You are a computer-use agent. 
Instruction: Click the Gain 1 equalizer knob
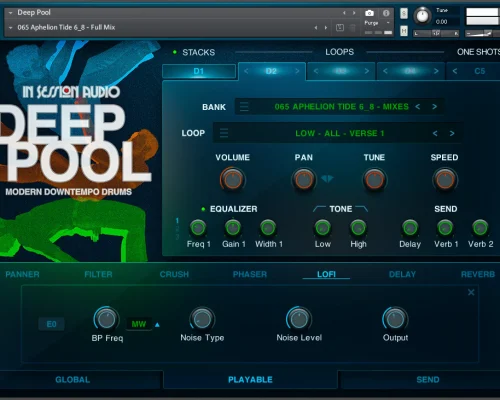click(x=233, y=228)
